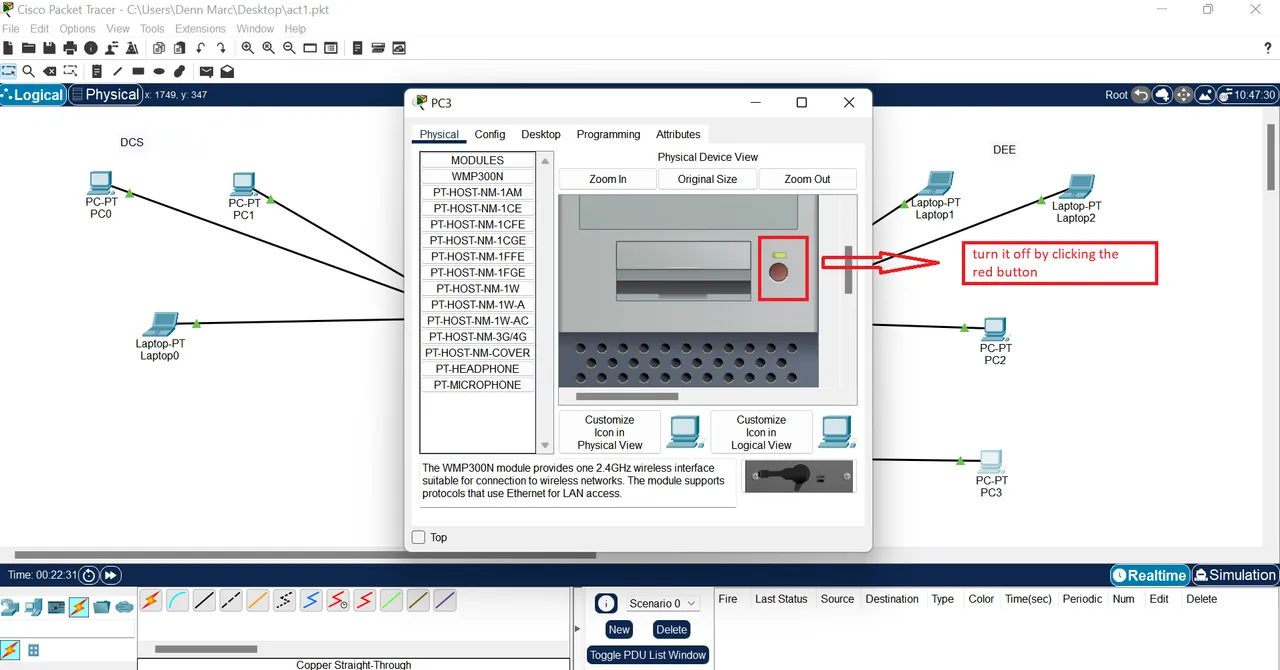Click the Save disk icon in toolbar
The image size is (1280, 670).
(49, 48)
